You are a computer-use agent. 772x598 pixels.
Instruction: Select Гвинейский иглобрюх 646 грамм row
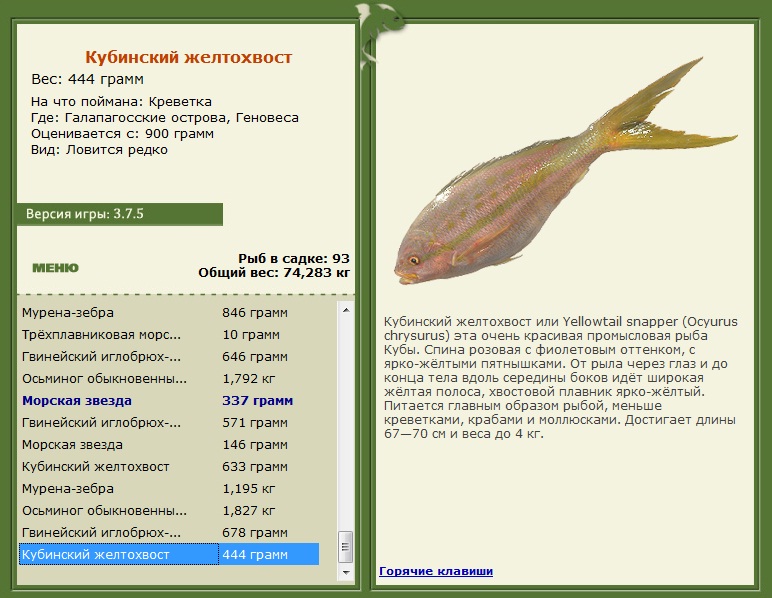pyautogui.click(x=169, y=357)
